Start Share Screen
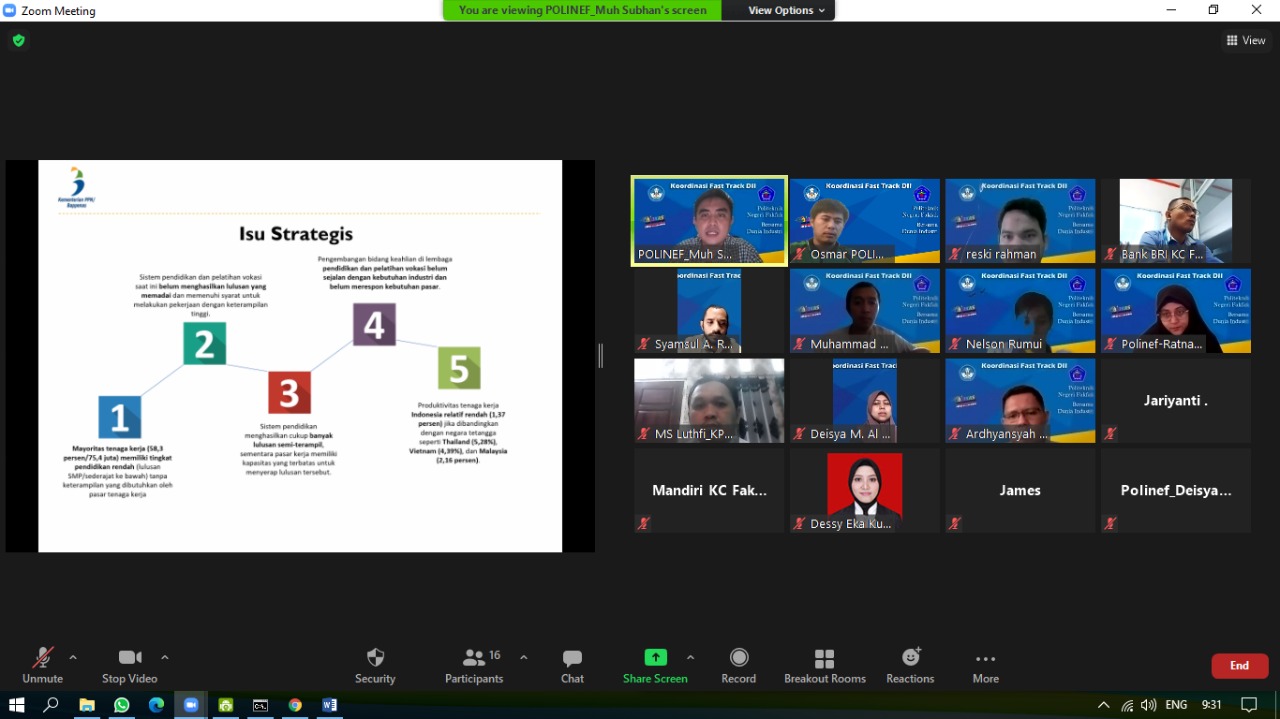Viewport: 1280px width, 719px height. (655, 665)
